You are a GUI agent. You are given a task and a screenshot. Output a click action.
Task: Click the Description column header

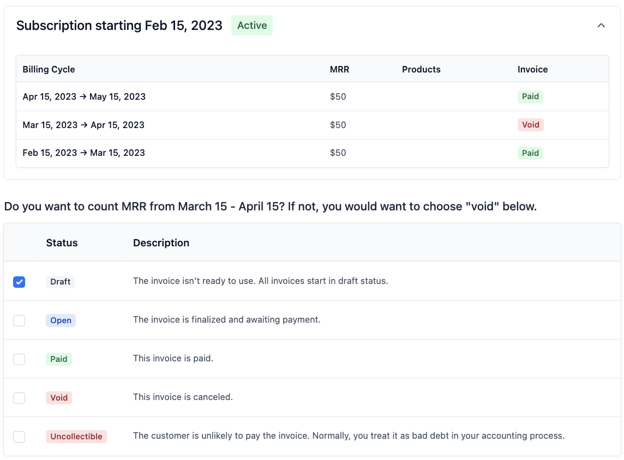(161, 243)
